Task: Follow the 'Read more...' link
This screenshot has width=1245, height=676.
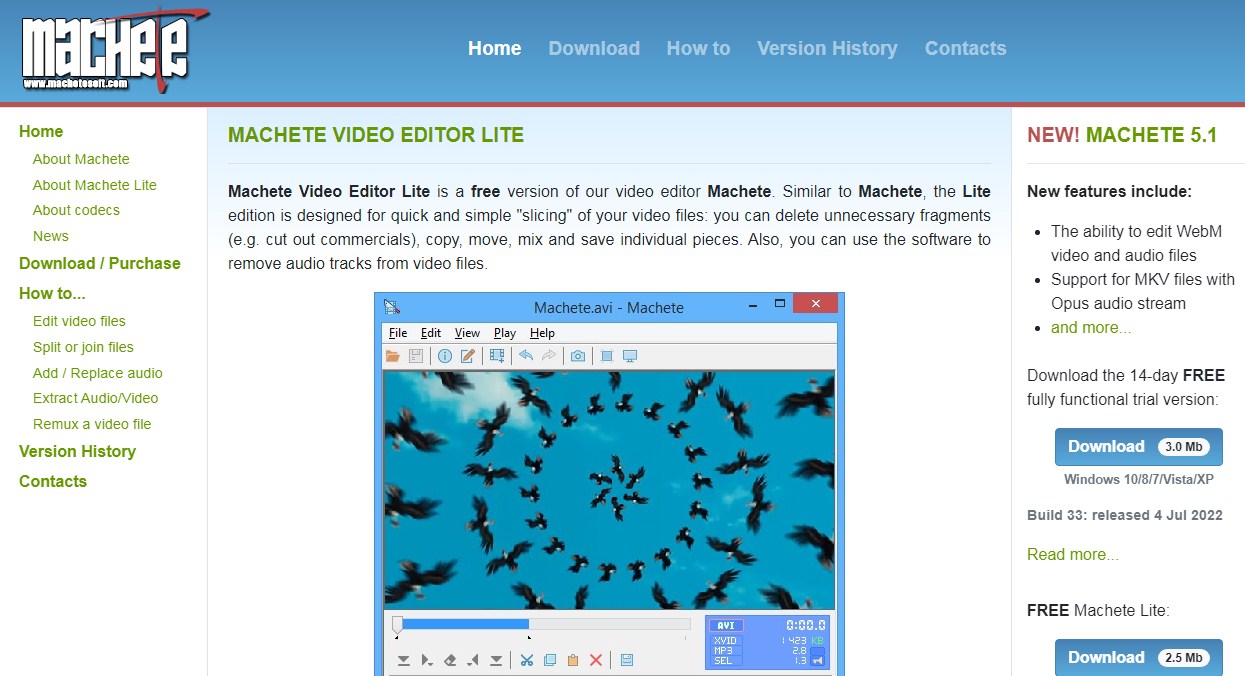Action: (1073, 554)
